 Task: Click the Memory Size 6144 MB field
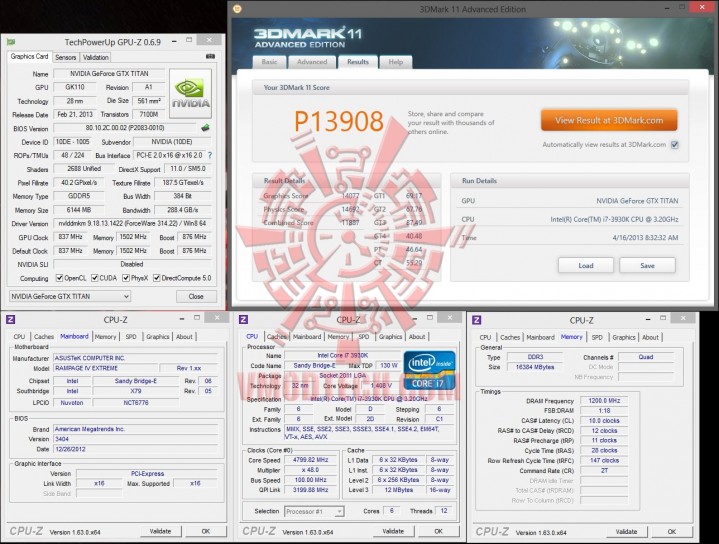79,210
